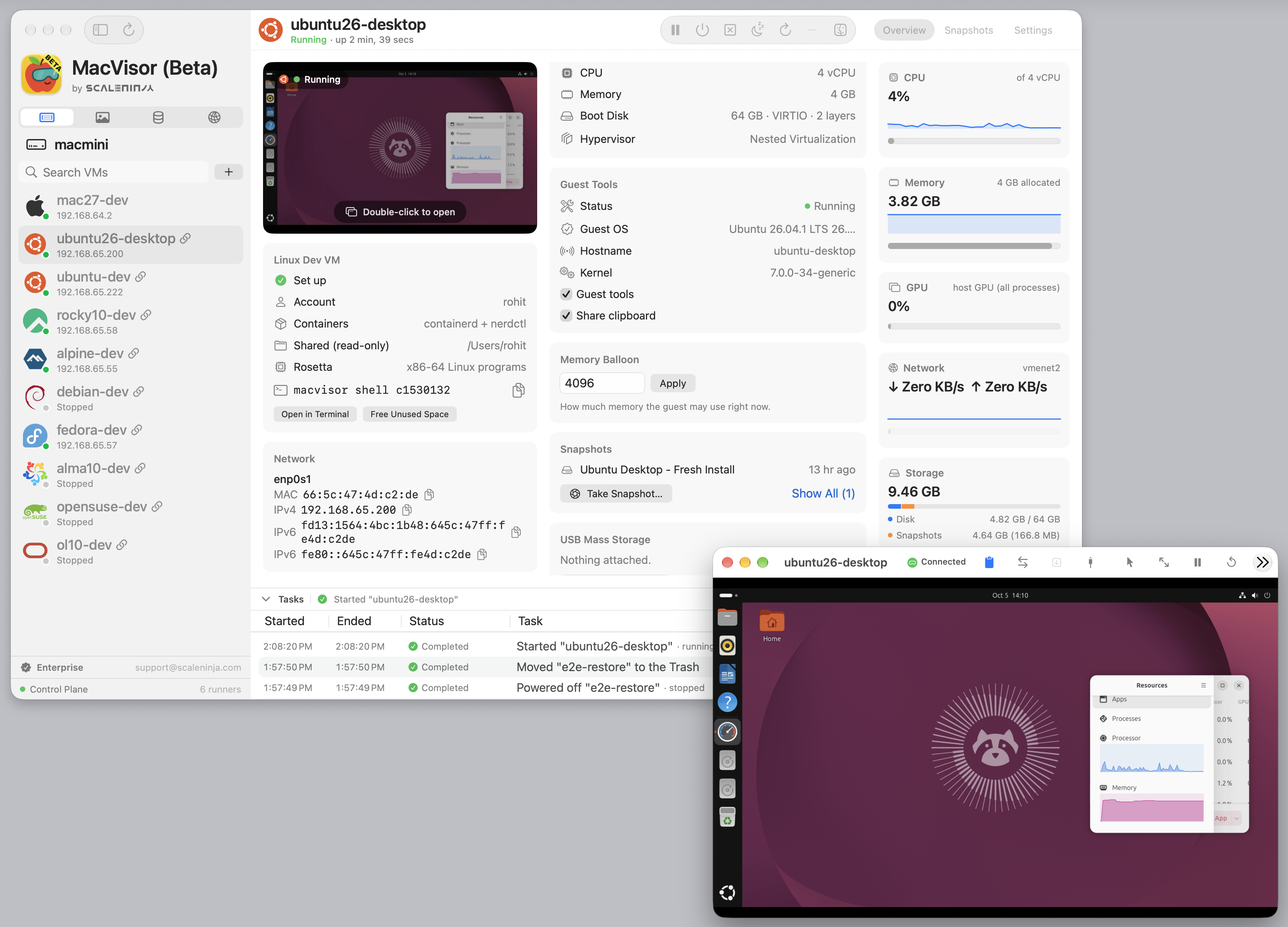
Task: Click the restart VM toolbar icon
Action: 785,30
